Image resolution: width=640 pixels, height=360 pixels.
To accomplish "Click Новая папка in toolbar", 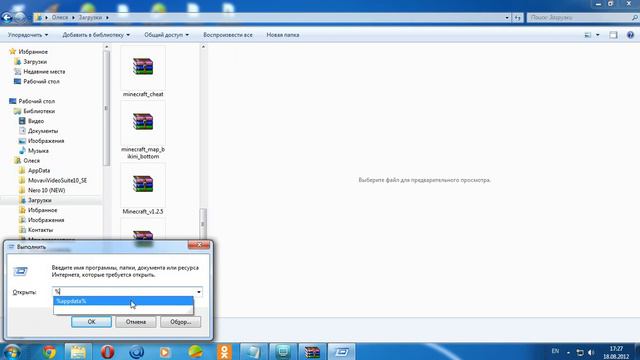I will [283, 35].
